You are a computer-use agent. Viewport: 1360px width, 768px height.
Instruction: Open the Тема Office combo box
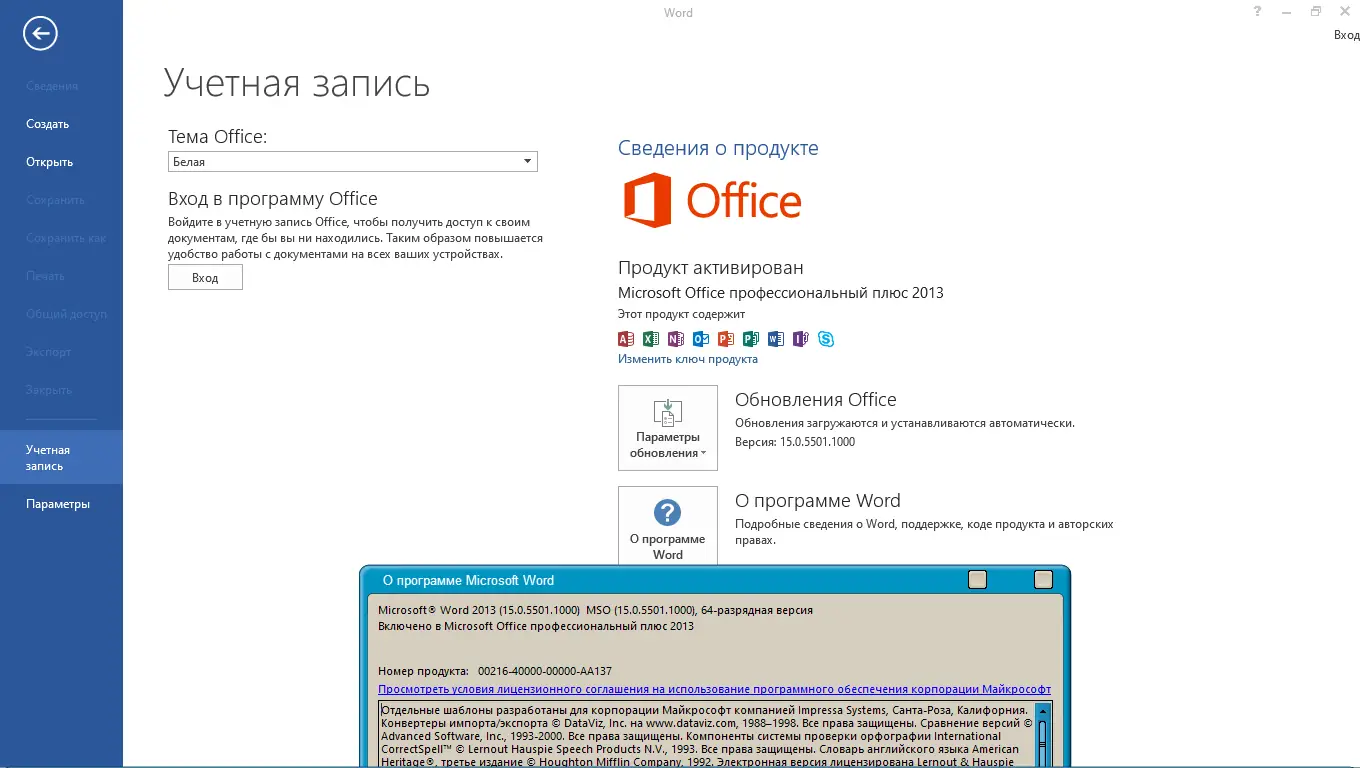coord(353,162)
